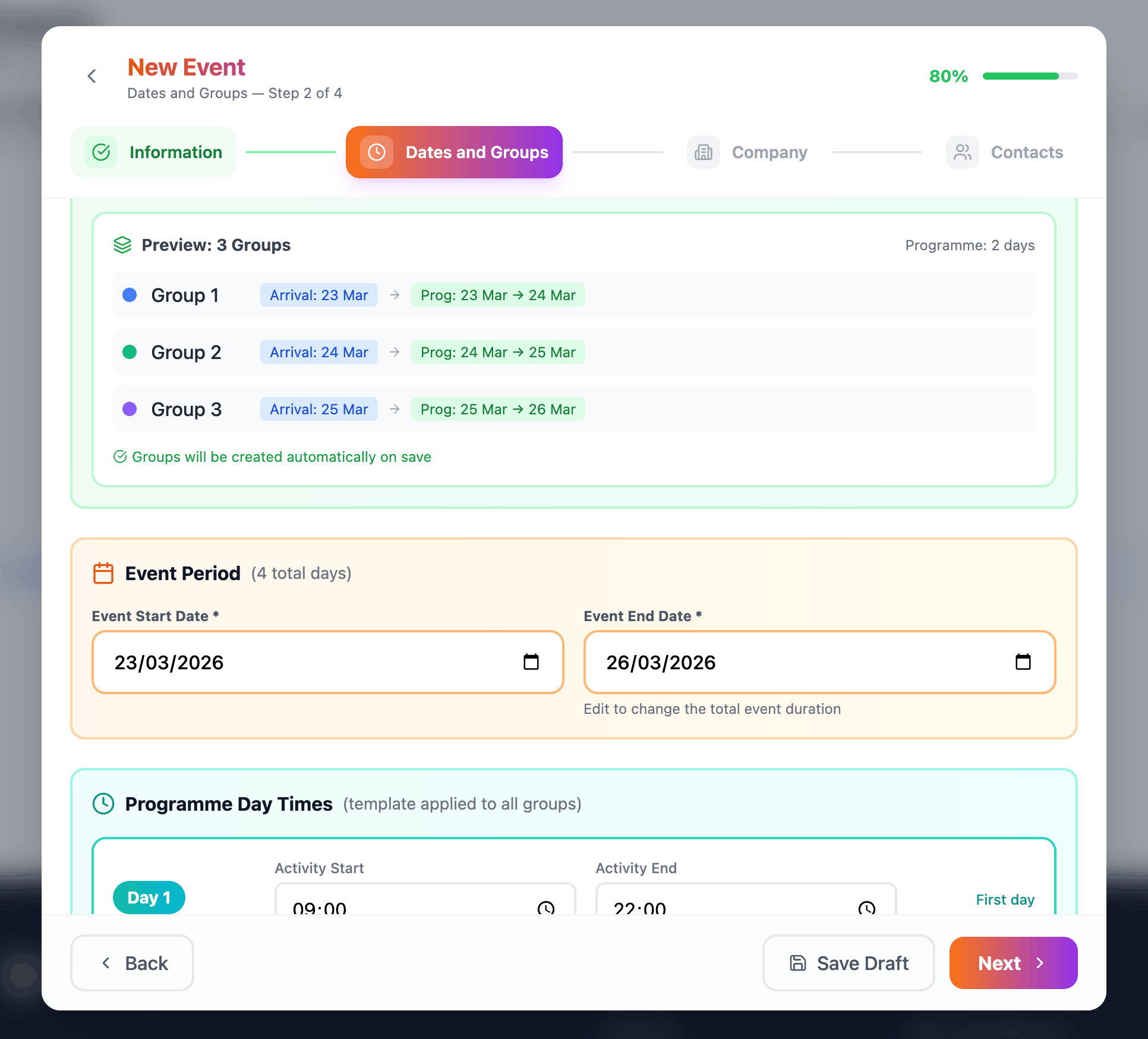Click the Event Start Date field 23/03/2026
The image size is (1148, 1039).
pos(327,662)
